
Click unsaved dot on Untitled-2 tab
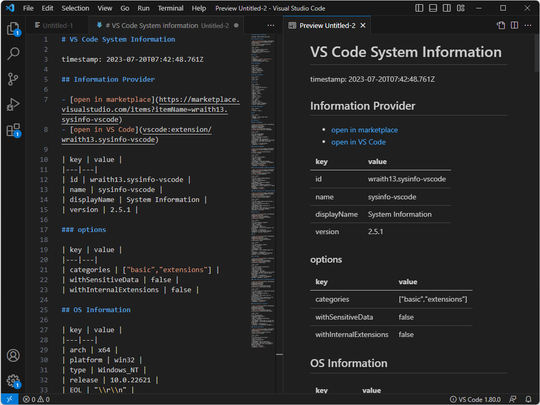point(236,25)
